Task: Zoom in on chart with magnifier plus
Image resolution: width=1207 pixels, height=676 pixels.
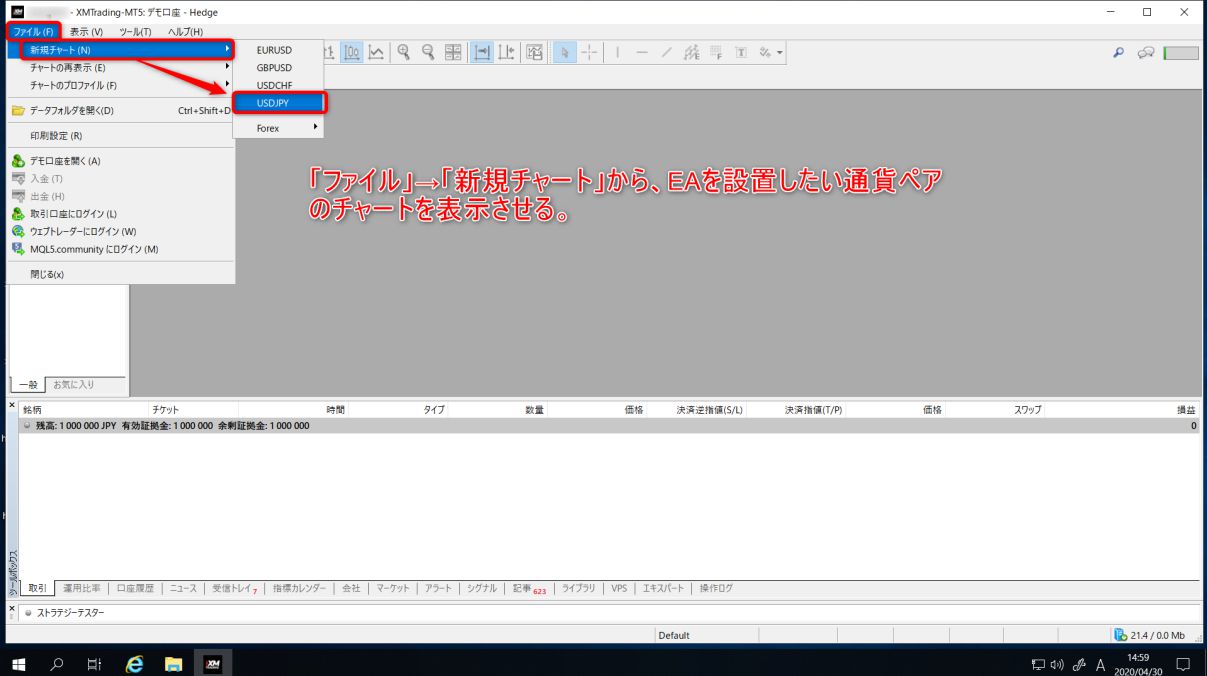Action: pyautogui.click(x=404, y=52)
